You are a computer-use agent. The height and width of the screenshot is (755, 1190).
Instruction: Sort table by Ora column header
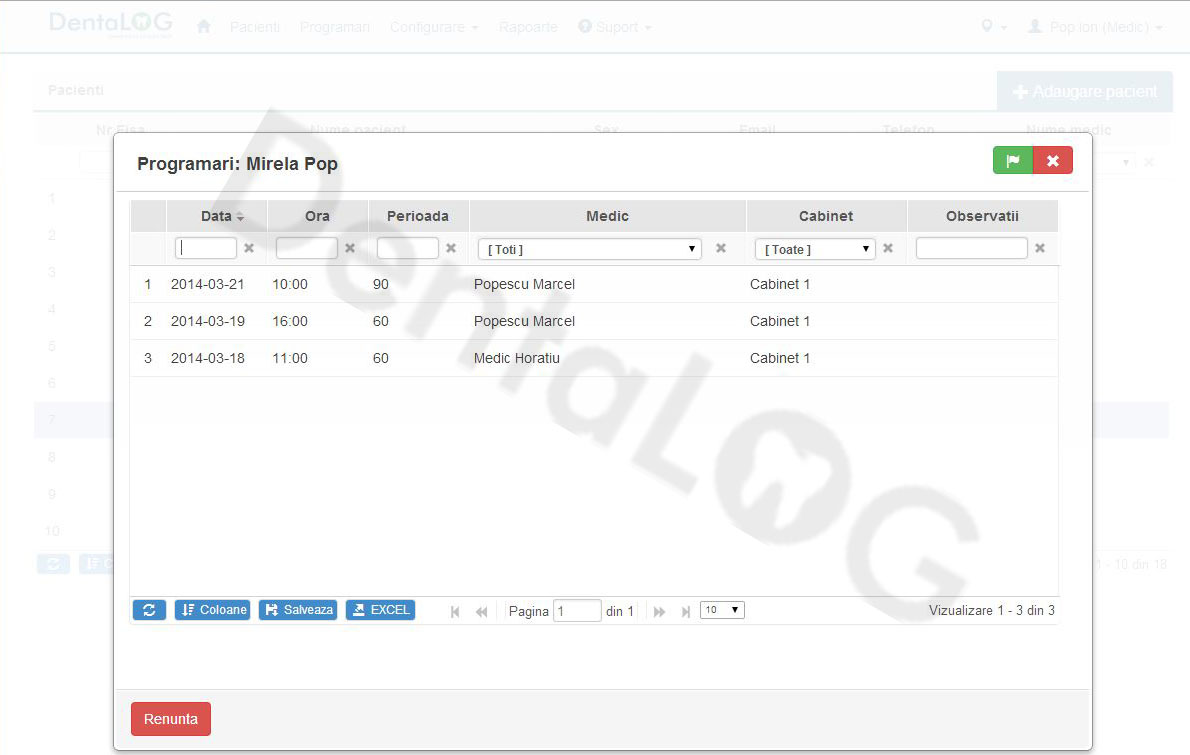(317, 216)
